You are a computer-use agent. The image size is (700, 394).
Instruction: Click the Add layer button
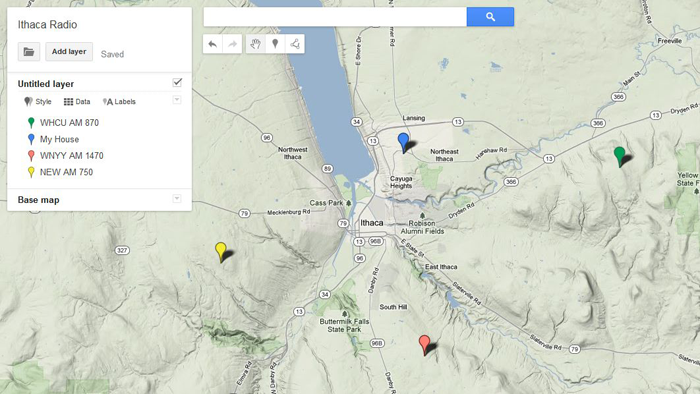[69, 52]
